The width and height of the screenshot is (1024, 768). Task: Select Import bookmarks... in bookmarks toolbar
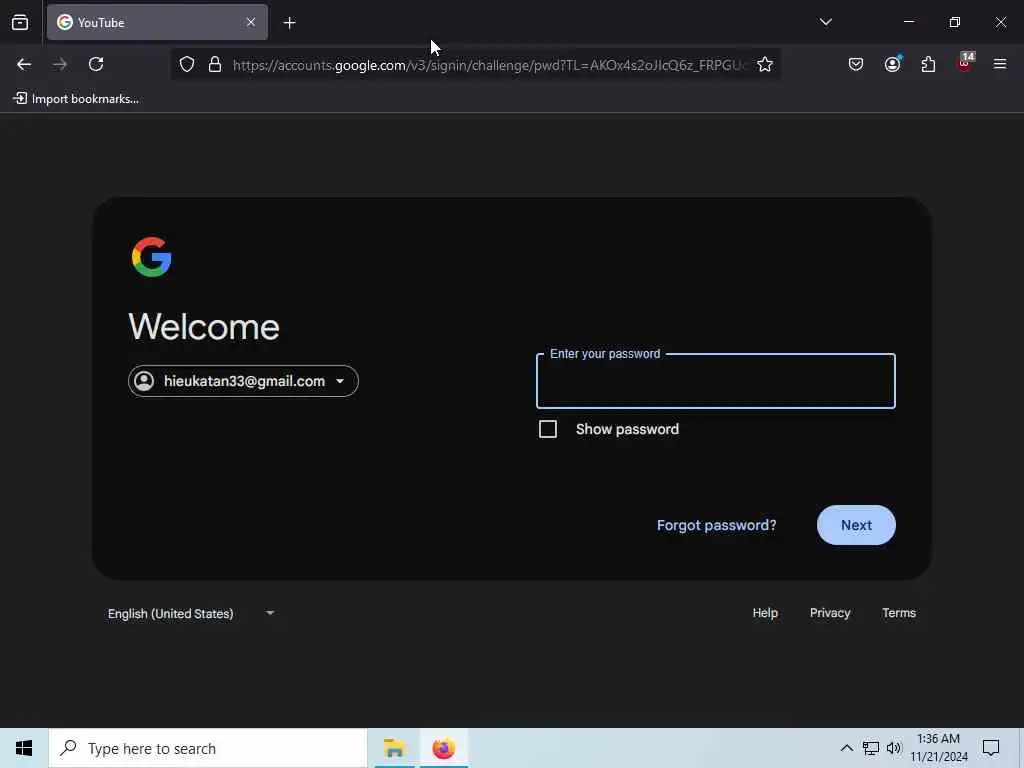[x=76, y=99]
